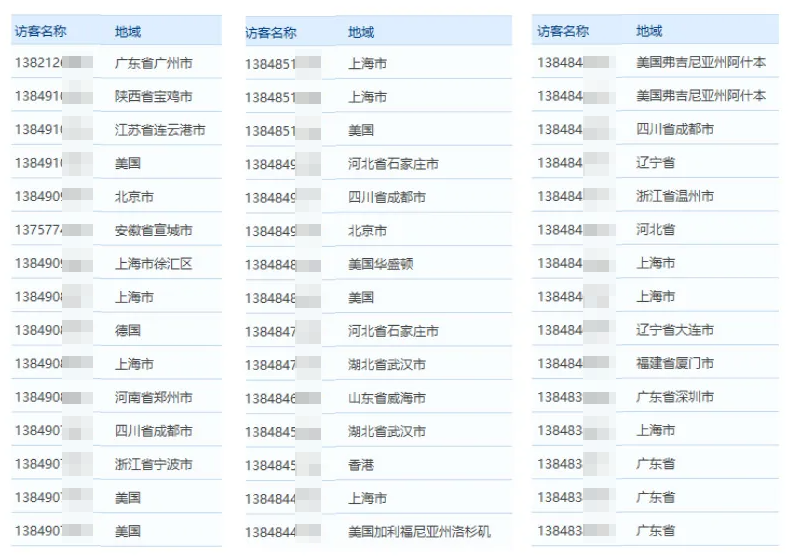This screenshot has width=791, height=557.
Task: Select visitor ID in 美国华盛顿 row
Action: [x=283, y=264]
